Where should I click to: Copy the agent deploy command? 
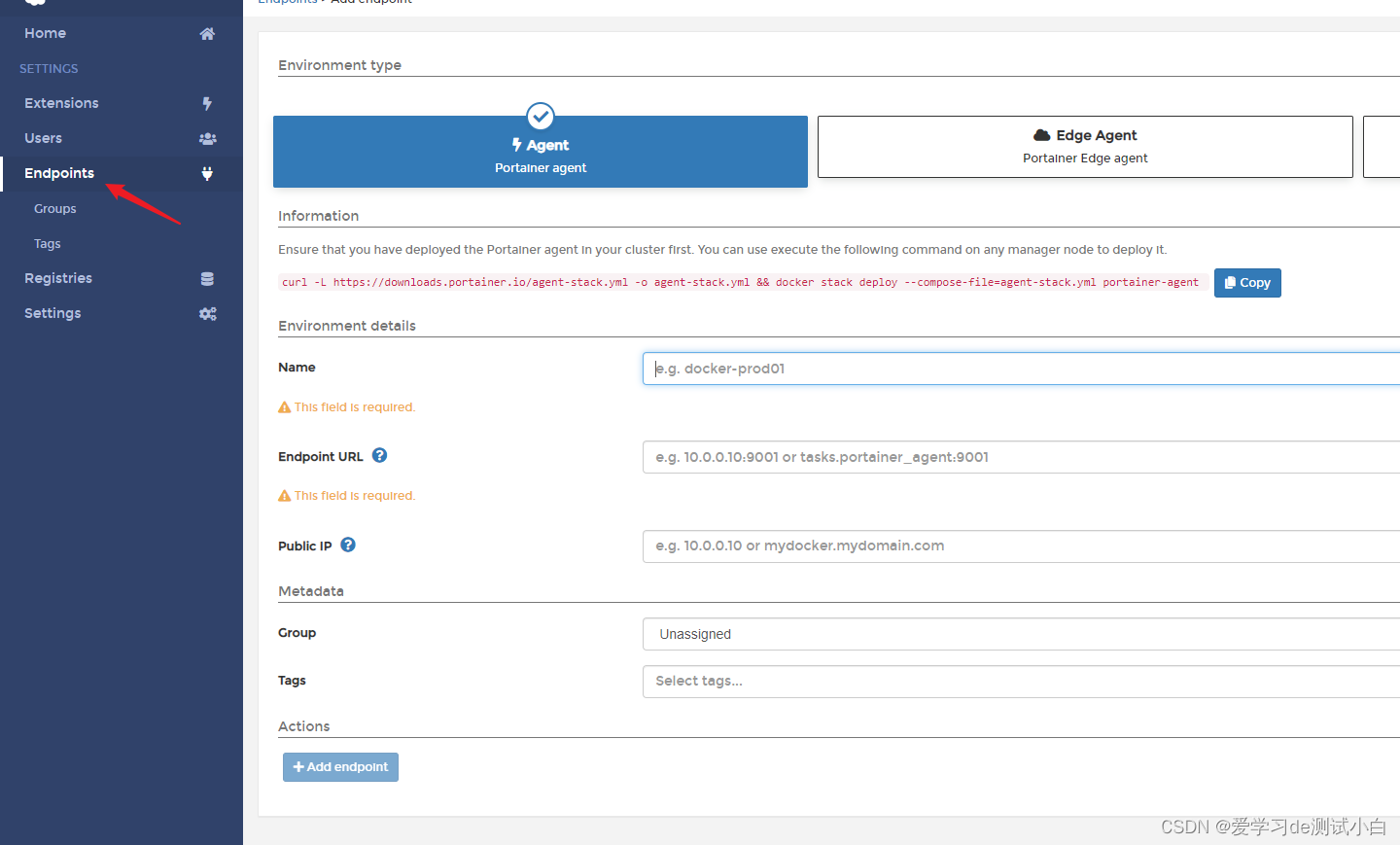click(1247, 283)
